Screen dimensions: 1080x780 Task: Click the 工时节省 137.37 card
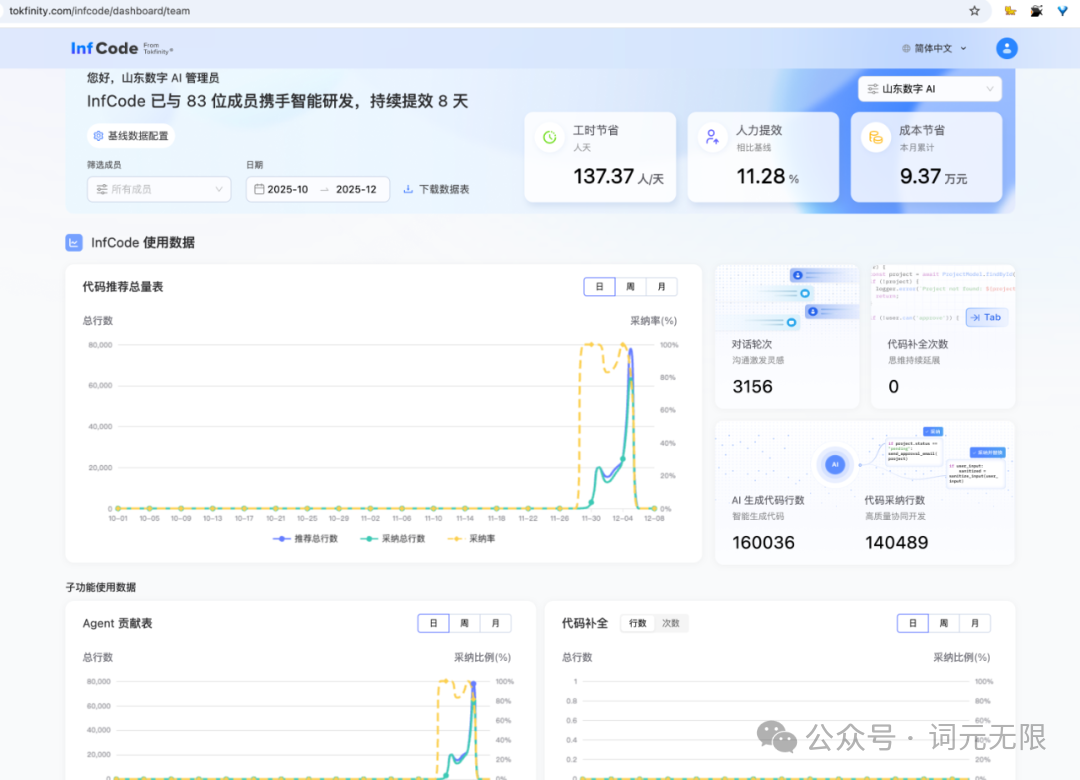click(600, 157)
